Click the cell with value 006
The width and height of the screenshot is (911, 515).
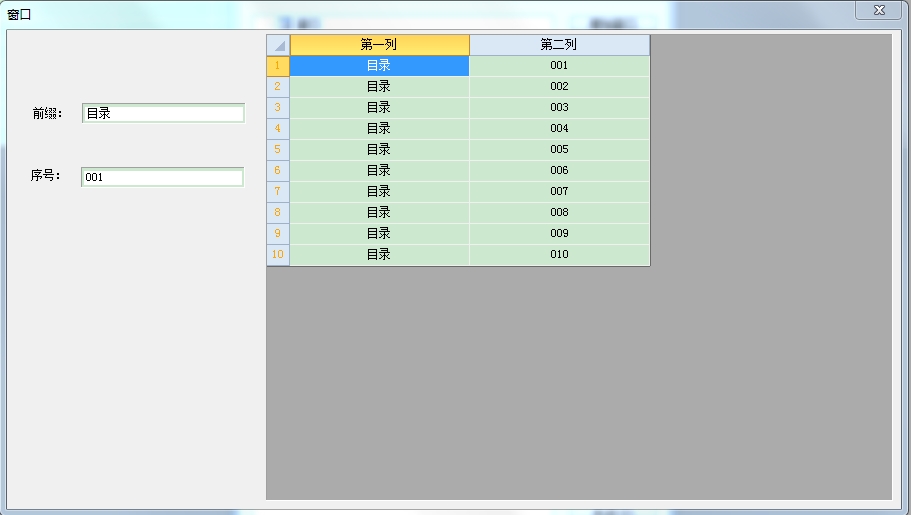(559, 170)
